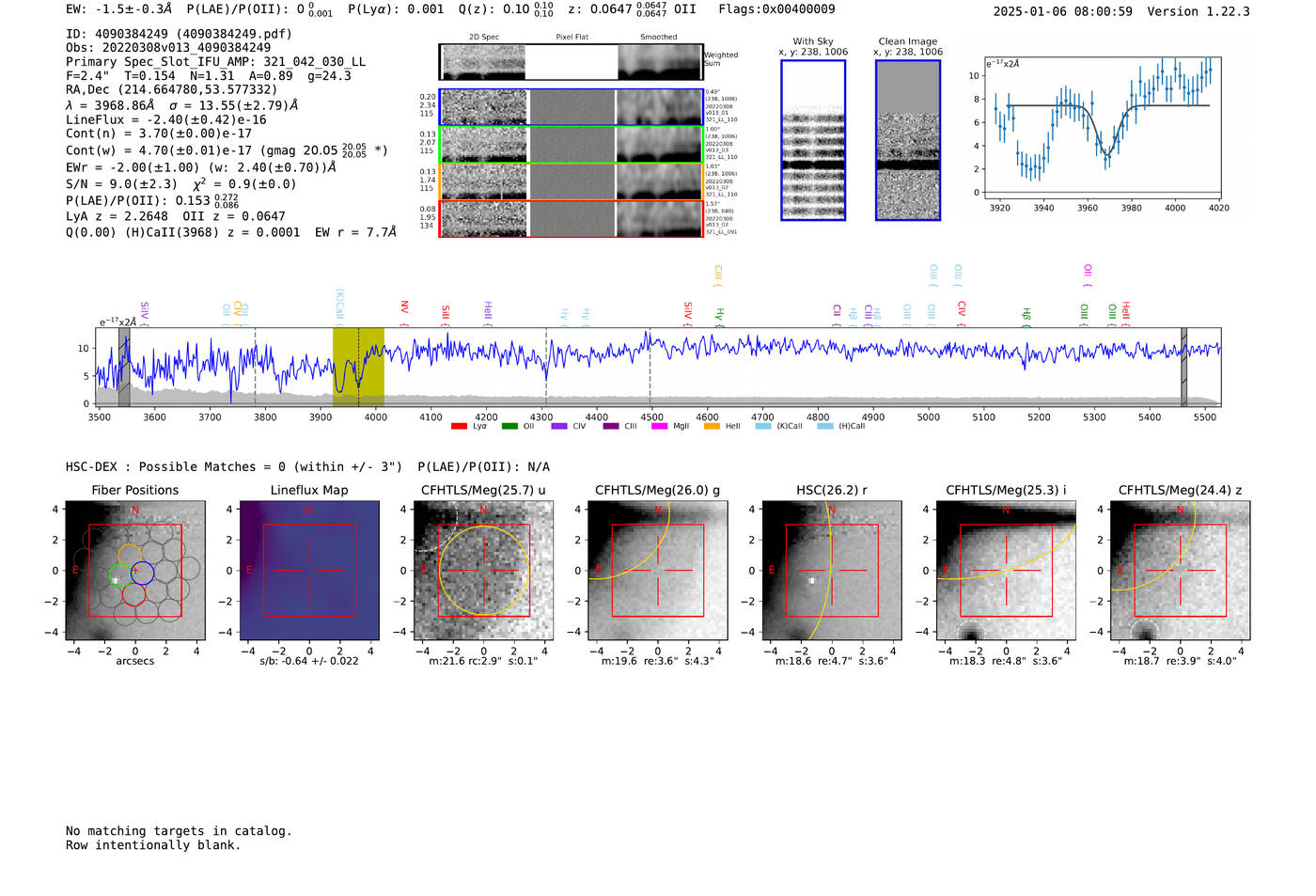Open the HSC(26.2) r image
Screen dimensions: 1316x896
pos(832,571)
